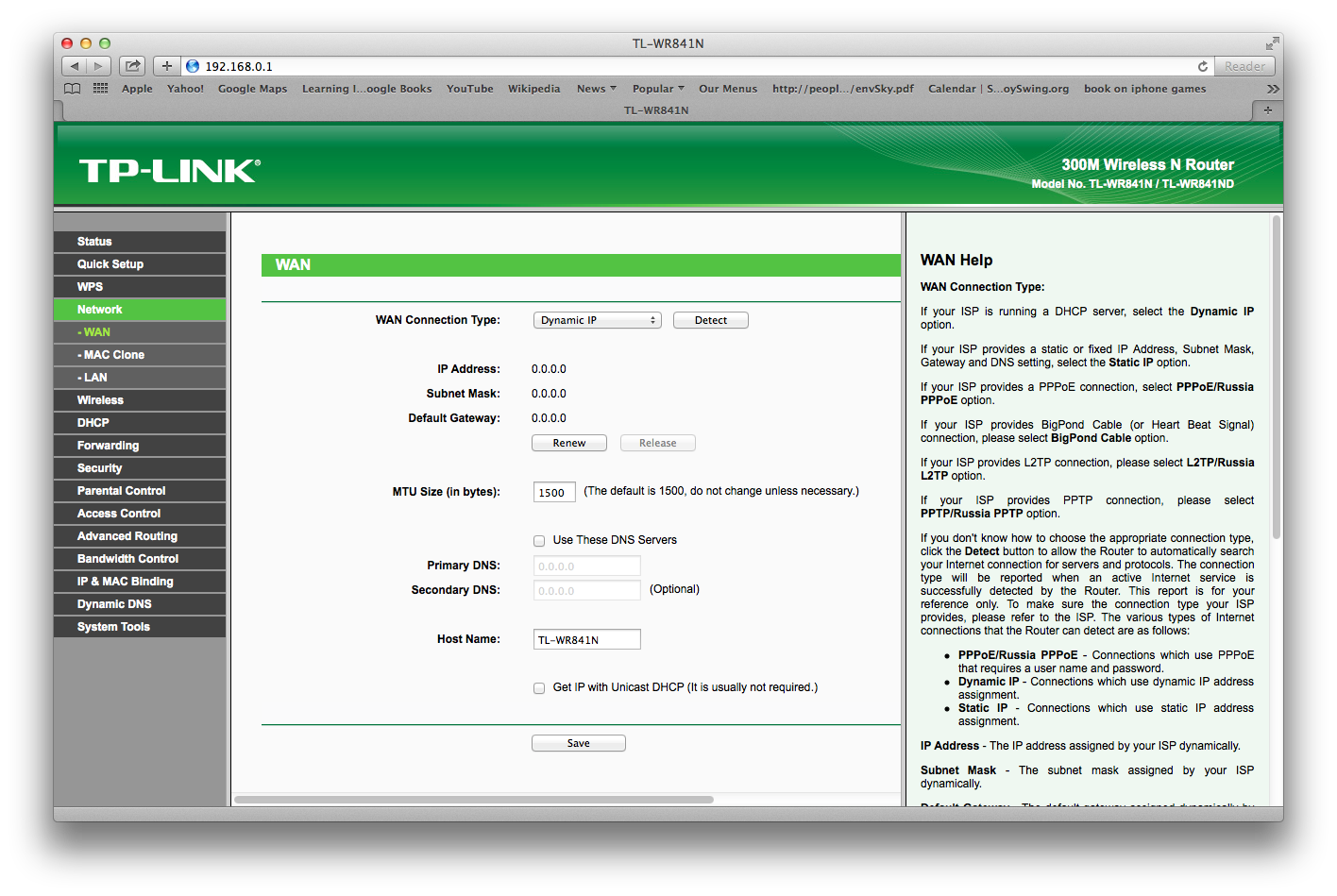Click the Release button
The width and height of the screenshot is (1337, 896).
coord(658,443)
